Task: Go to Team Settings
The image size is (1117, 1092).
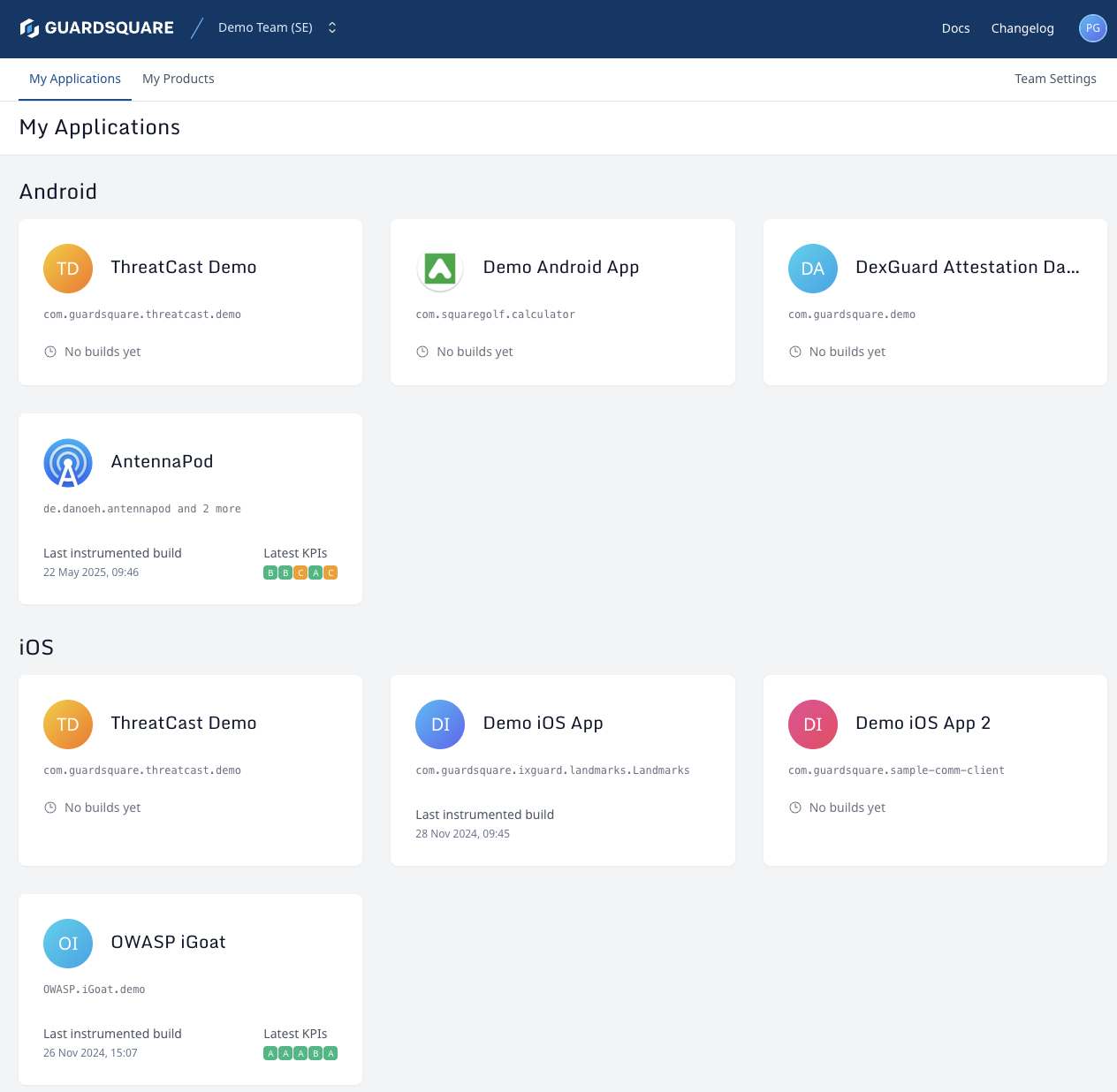Action: click(x=1055, y=79)
